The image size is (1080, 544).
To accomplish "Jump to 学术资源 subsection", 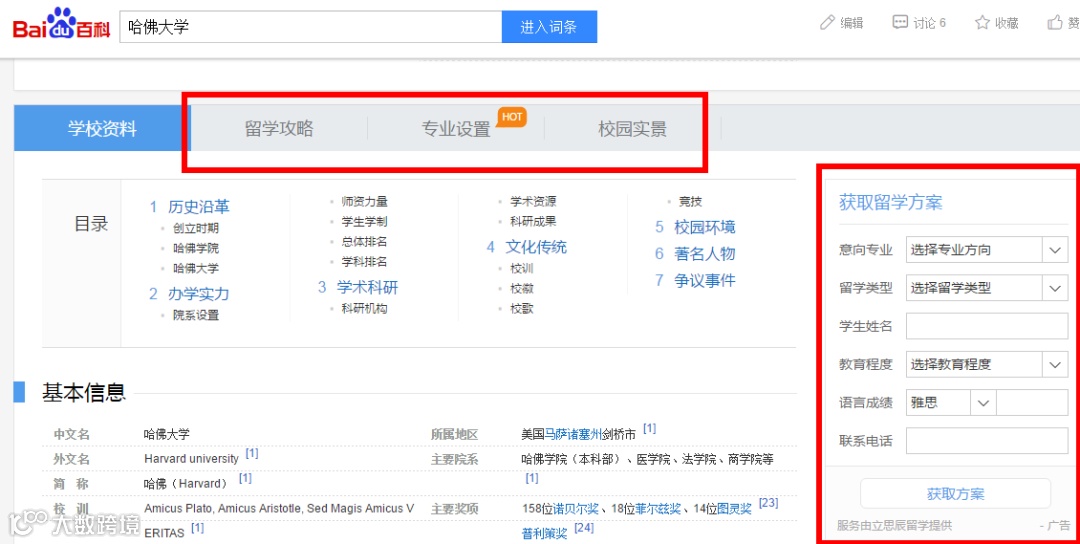I will click(533, 201).
